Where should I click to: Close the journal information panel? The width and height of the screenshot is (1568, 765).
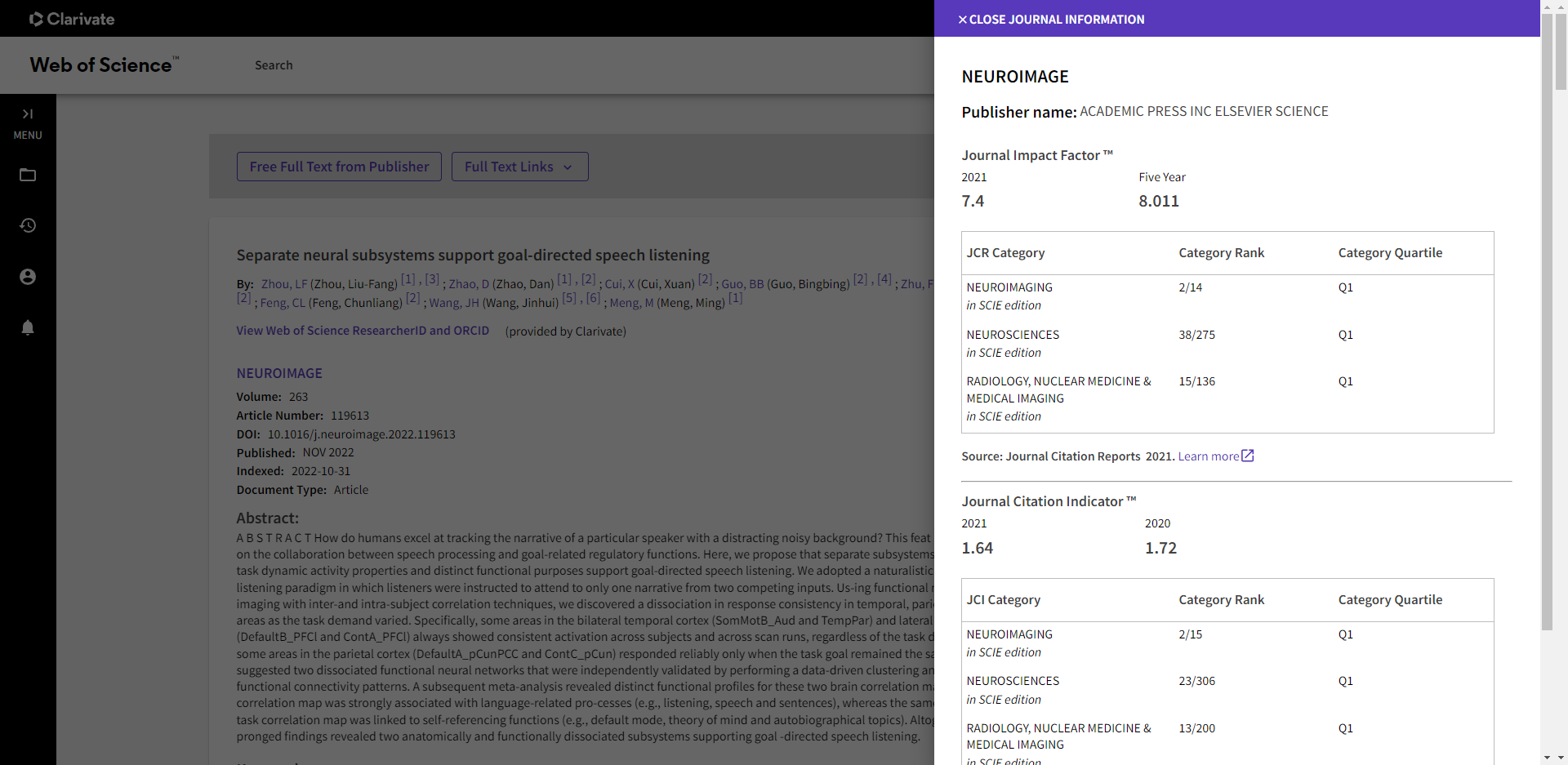pos(1051,20)
